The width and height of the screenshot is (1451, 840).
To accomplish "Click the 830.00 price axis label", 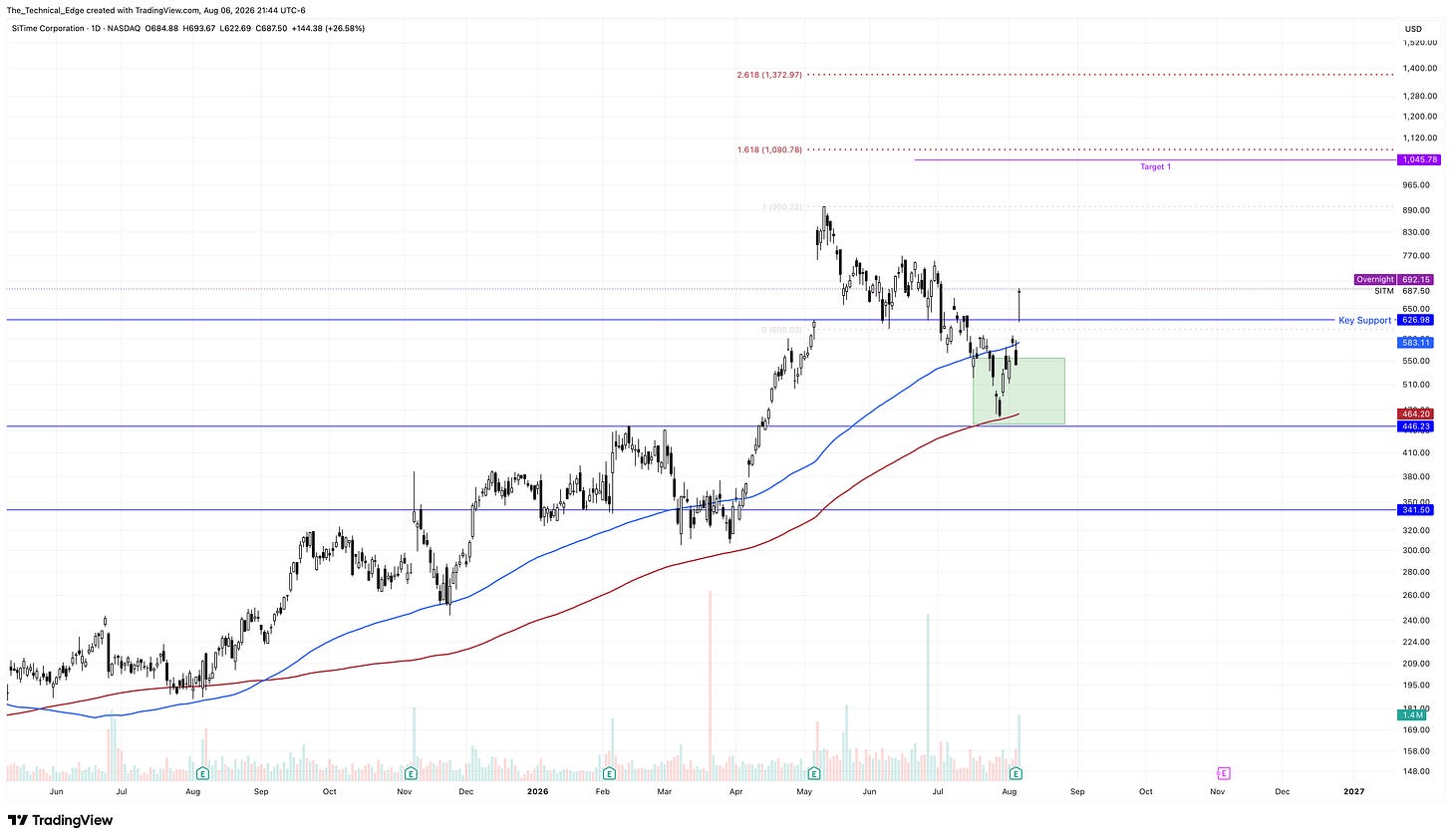I will 1416,232.
